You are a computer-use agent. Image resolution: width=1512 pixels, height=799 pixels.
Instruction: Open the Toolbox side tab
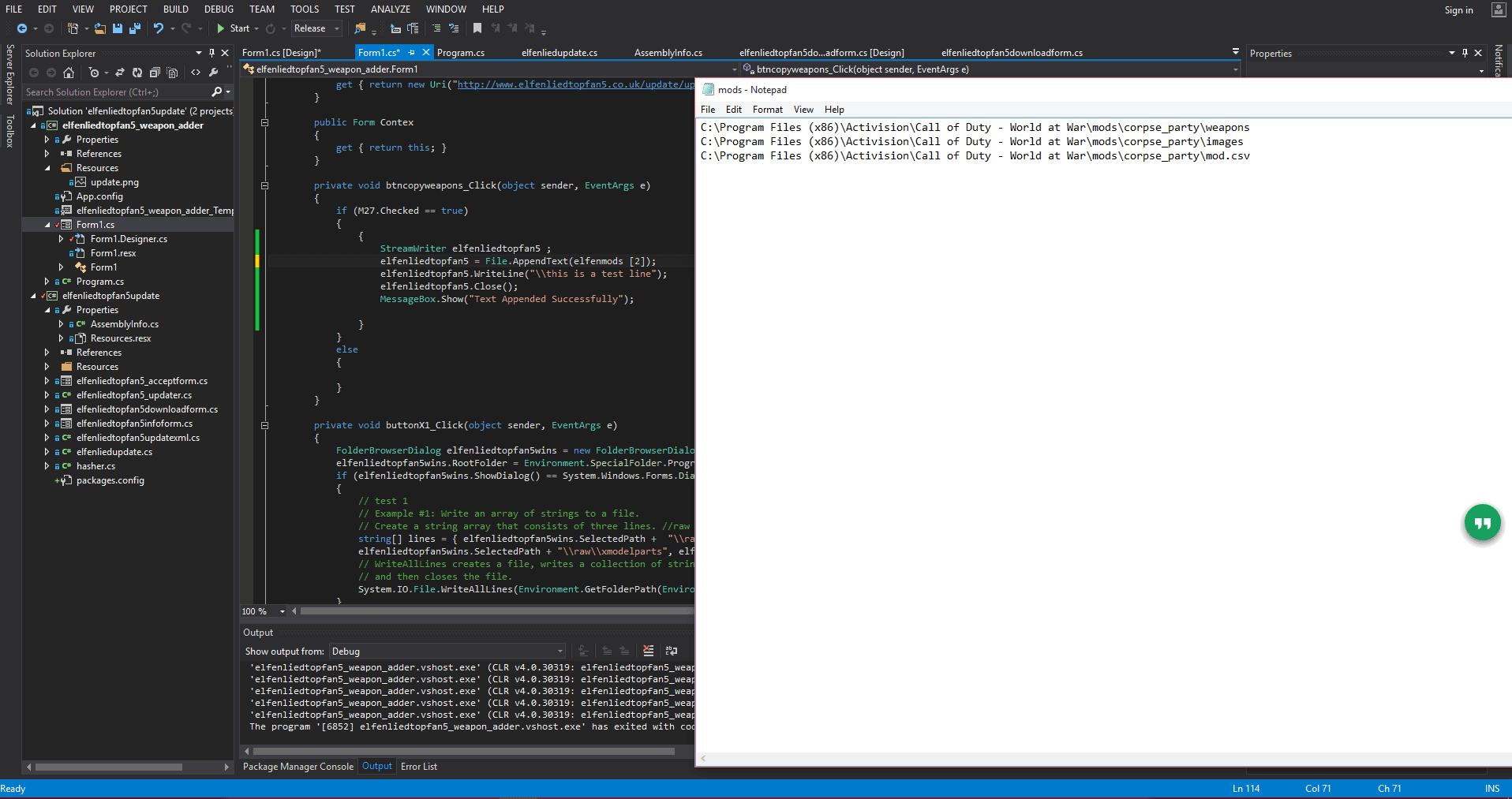(x=9, y=131)
